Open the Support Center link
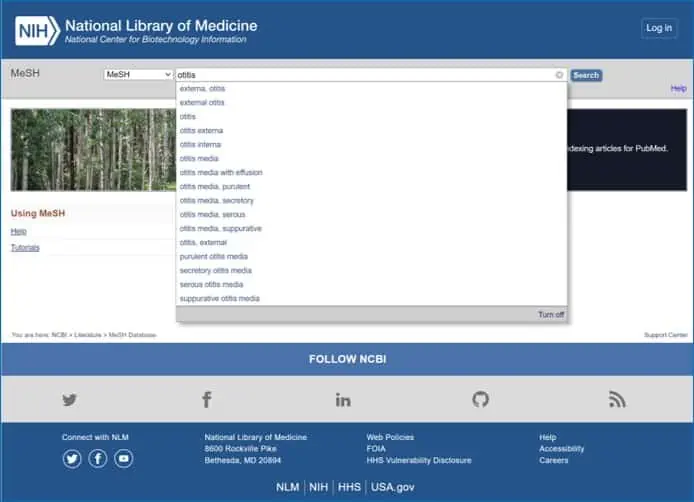The height and width of the screenshot is (502, 694). (x=665, y=335)
